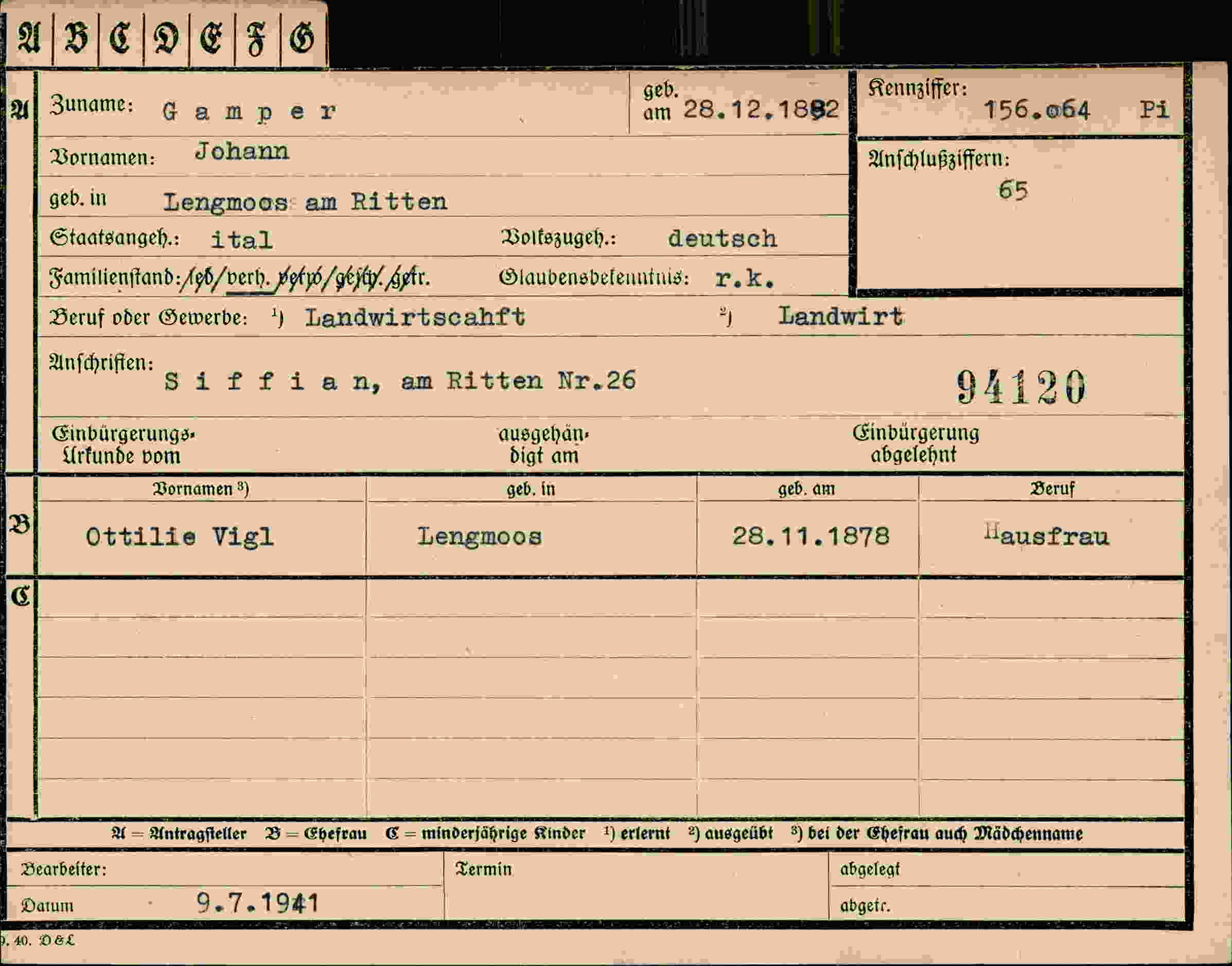
Task: Click the 'abgefr.' label
Action: click(865, 906)
